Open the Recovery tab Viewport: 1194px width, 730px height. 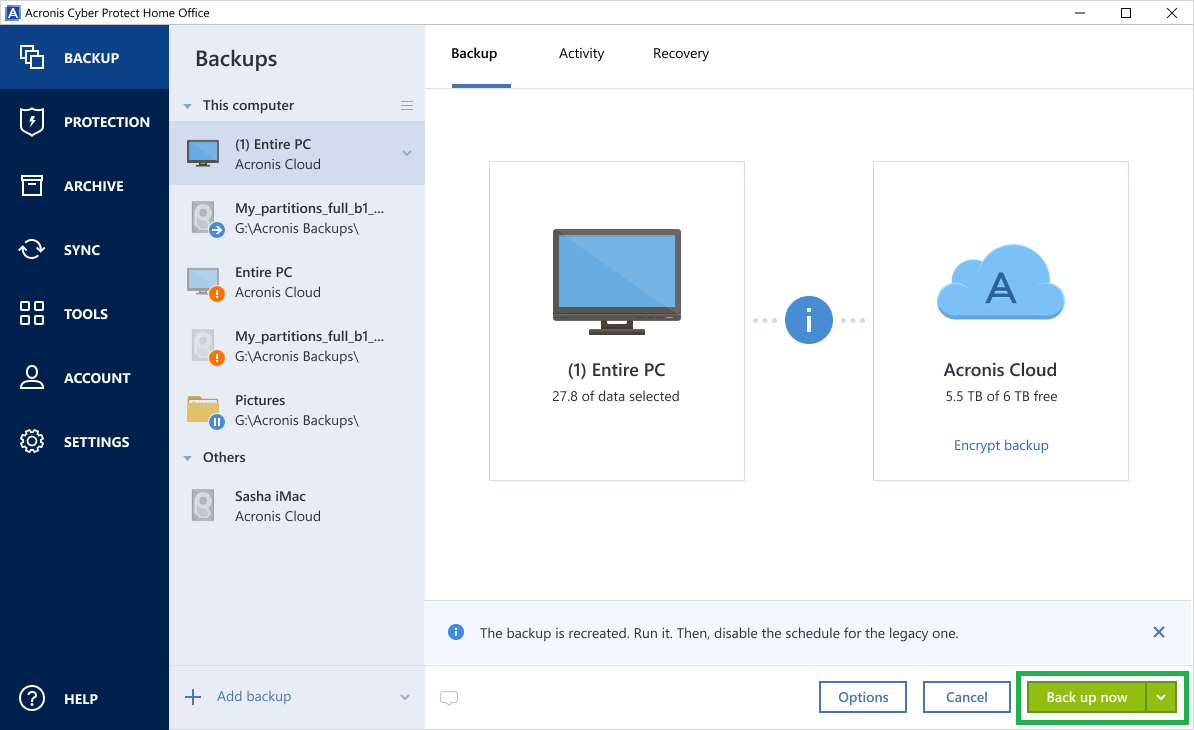(681, 53)
